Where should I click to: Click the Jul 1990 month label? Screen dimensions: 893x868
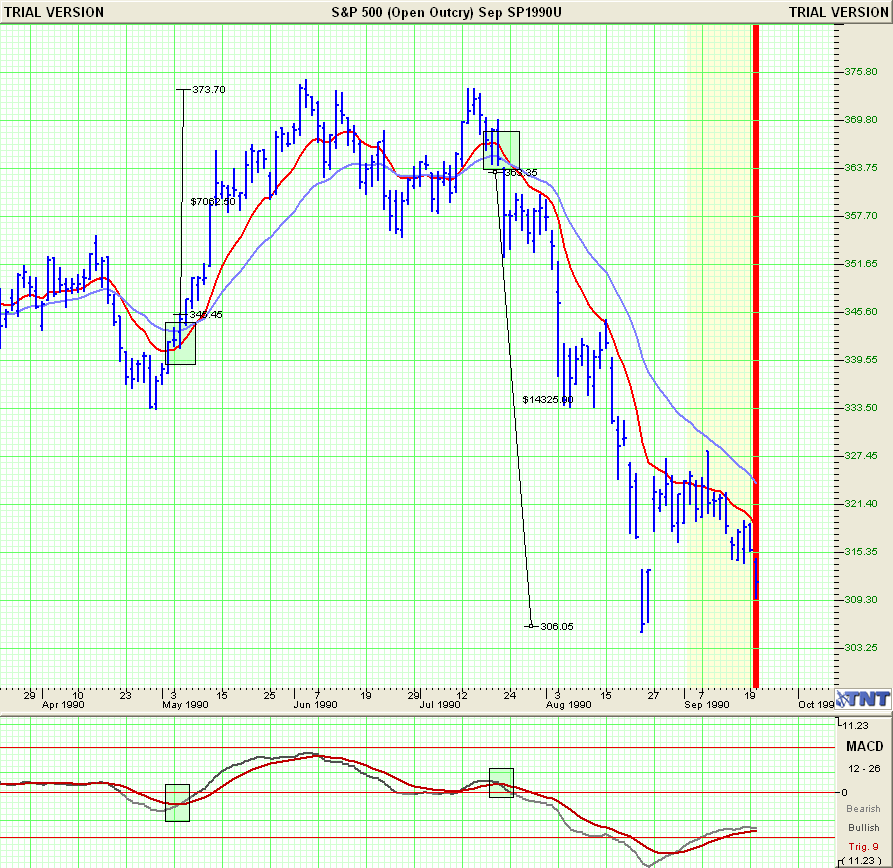[440, 705]
